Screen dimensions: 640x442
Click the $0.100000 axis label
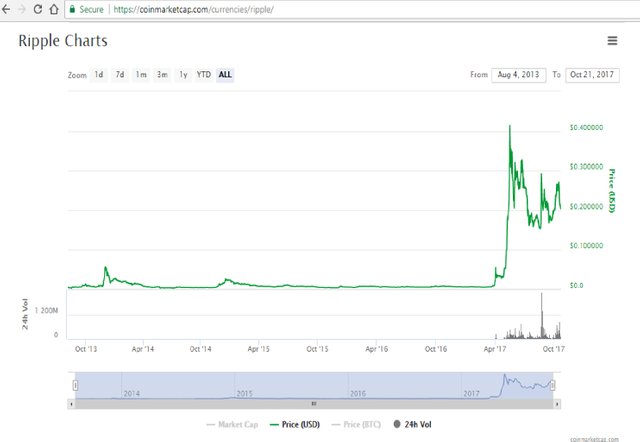[586, 246]
